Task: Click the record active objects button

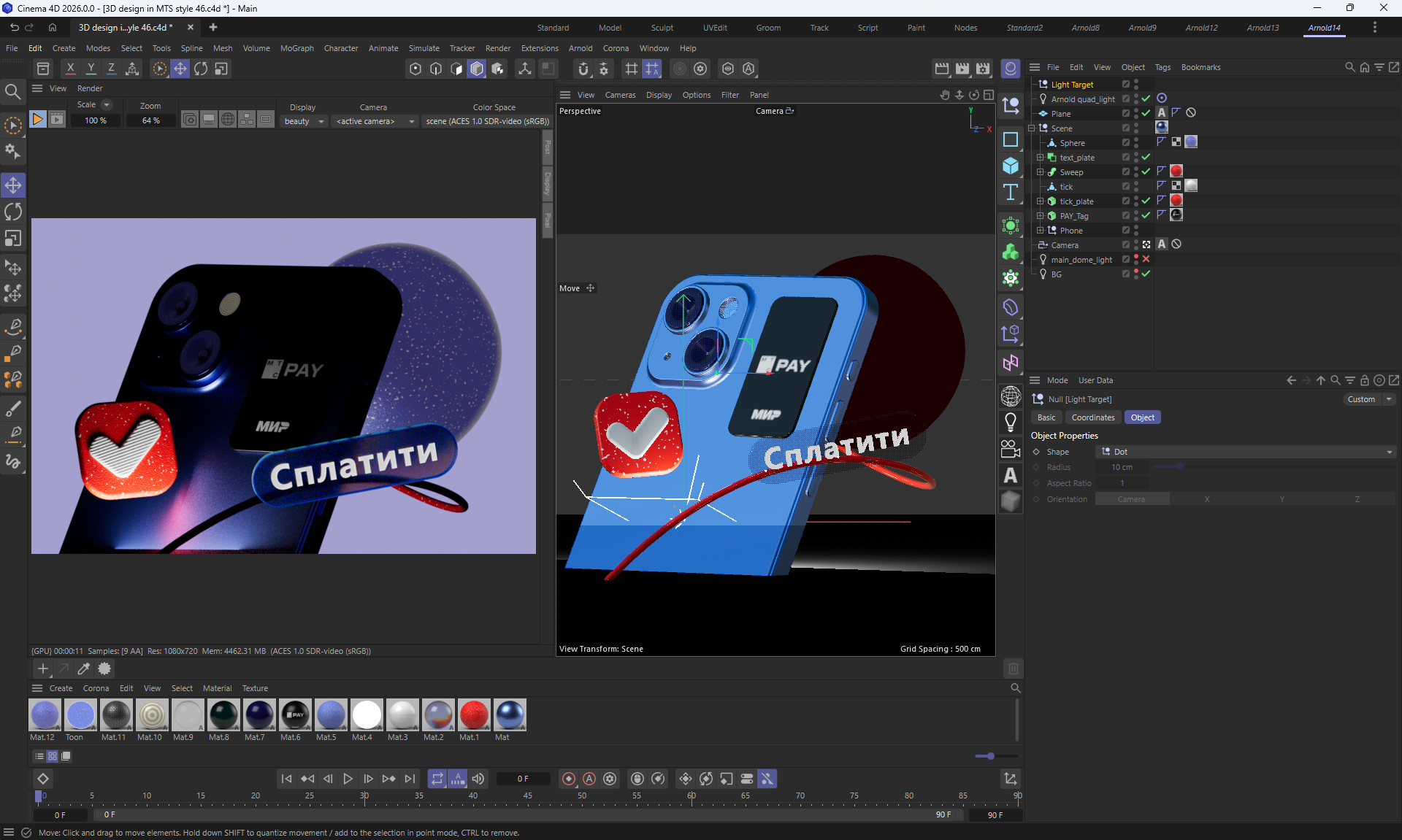Action: point(569,779)
